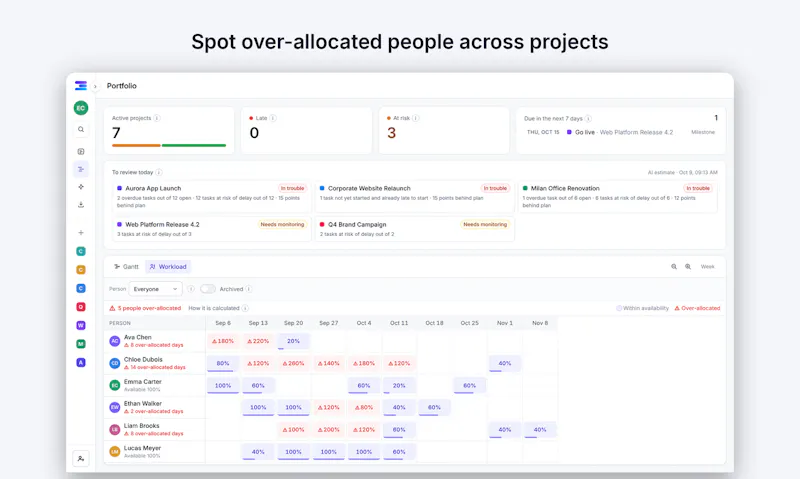Viewport: 800px width, 479px height.
Task: Select Lucas Meyer person row
Action: coord(155,451)
